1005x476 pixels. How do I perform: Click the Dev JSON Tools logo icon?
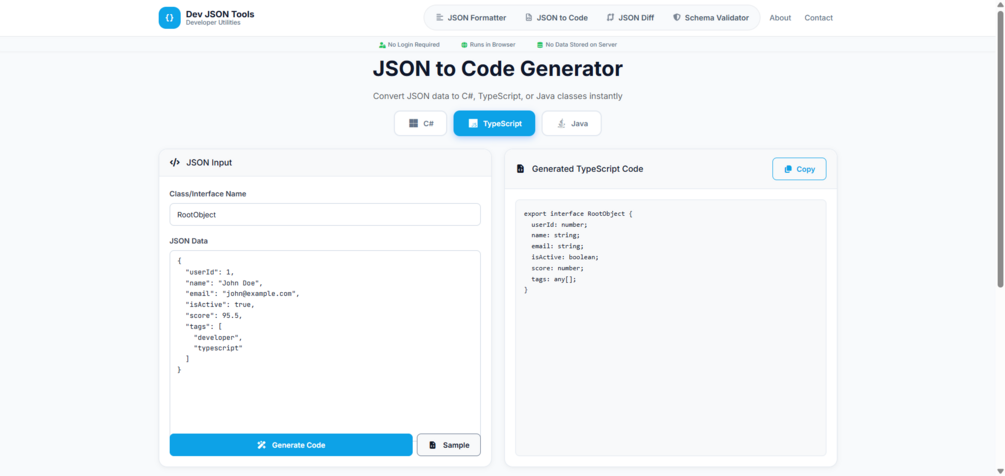tap(170, 18)
